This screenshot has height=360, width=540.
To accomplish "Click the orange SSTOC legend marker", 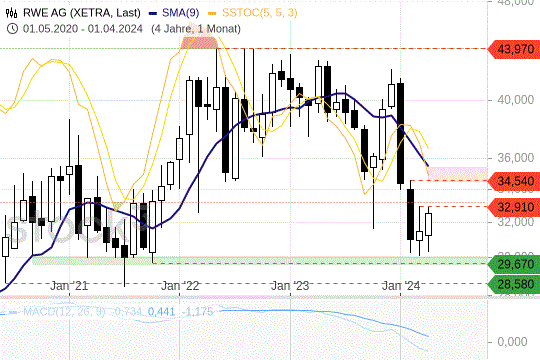I will pos(212,13).
